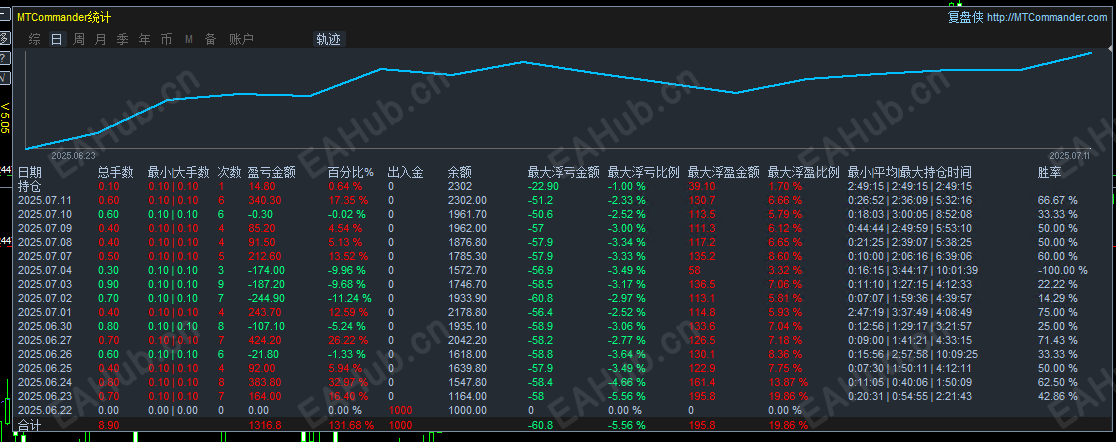Click the 2178.80 balance value
The height and width of the screenshot is (442, 1116).
point(467,312)
